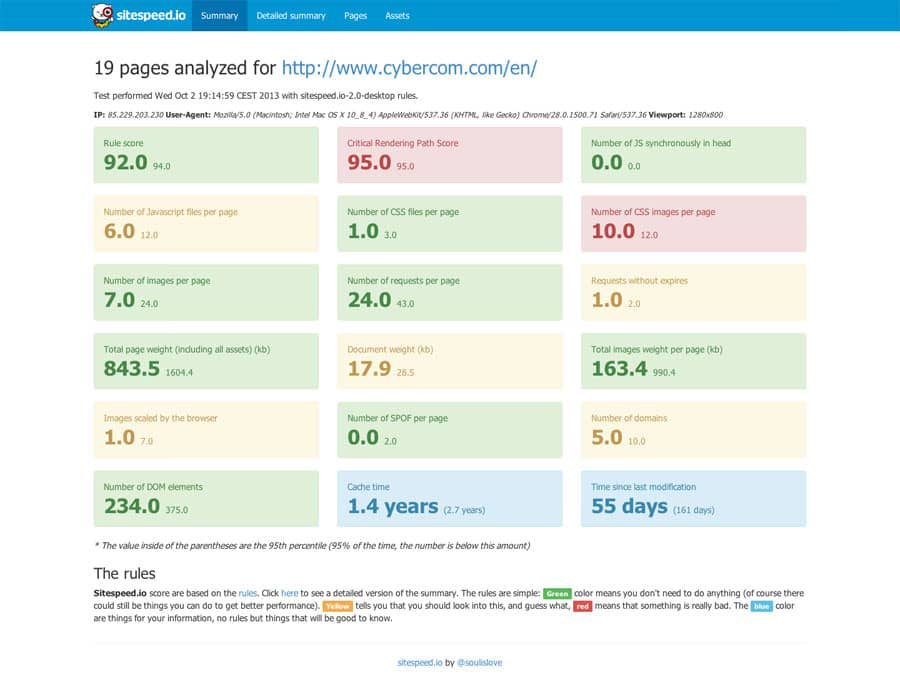This screenshot has height=675, width=900.
Task: Click the sitespeed.io brand name text
Action: tap(149, 16)
